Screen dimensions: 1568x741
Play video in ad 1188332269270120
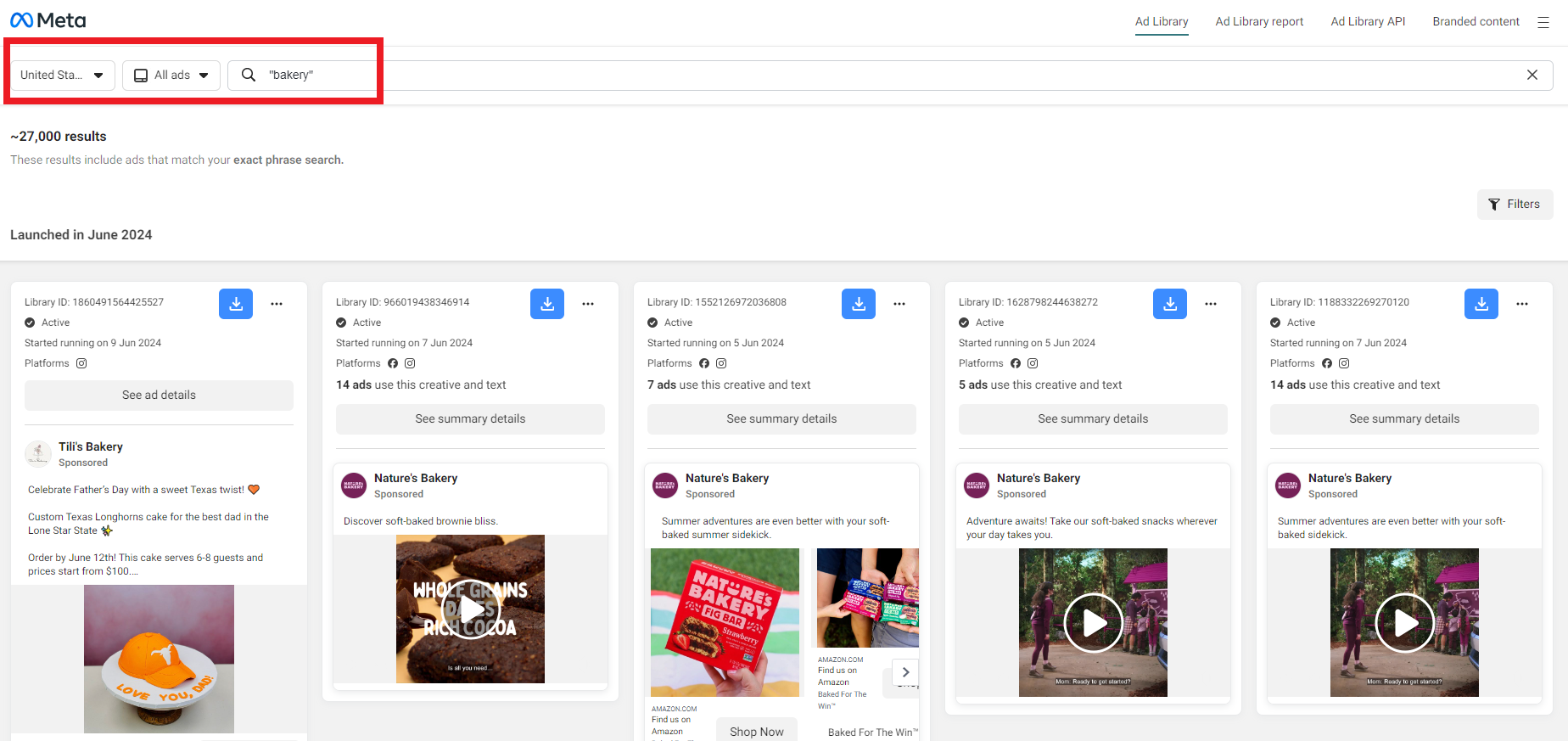[x=1404, y=623]
